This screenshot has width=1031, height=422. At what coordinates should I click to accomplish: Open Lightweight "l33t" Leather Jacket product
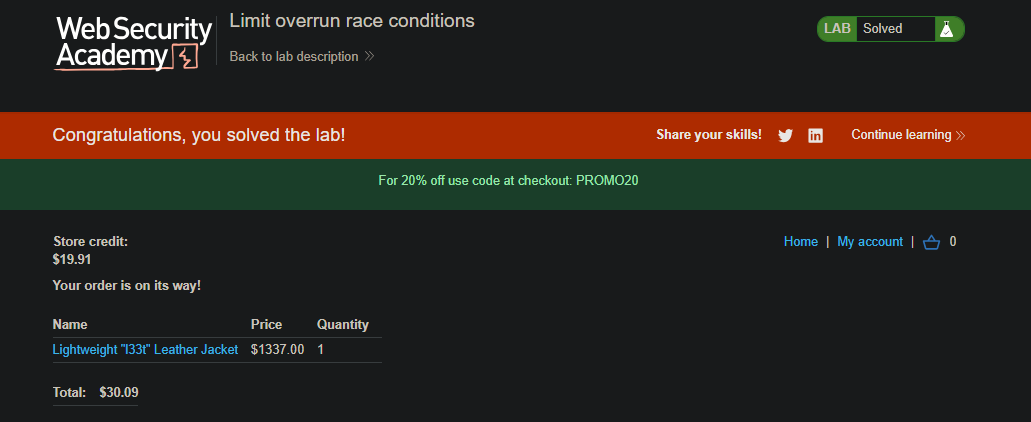coord(145,350)
